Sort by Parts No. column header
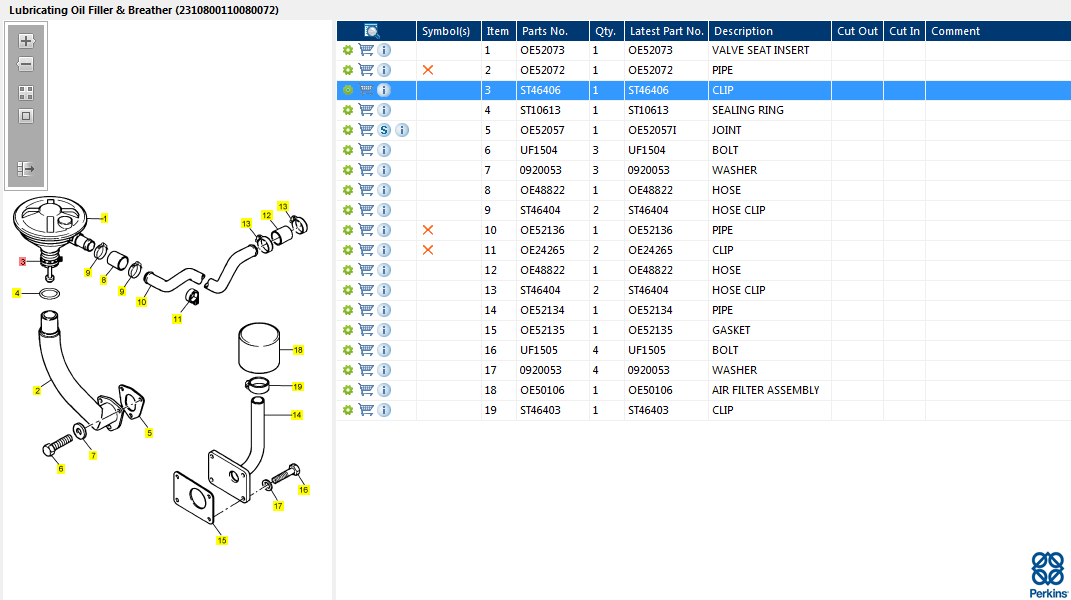The image size is (1071, 600). pyautogui.click(x=544, y=31)
